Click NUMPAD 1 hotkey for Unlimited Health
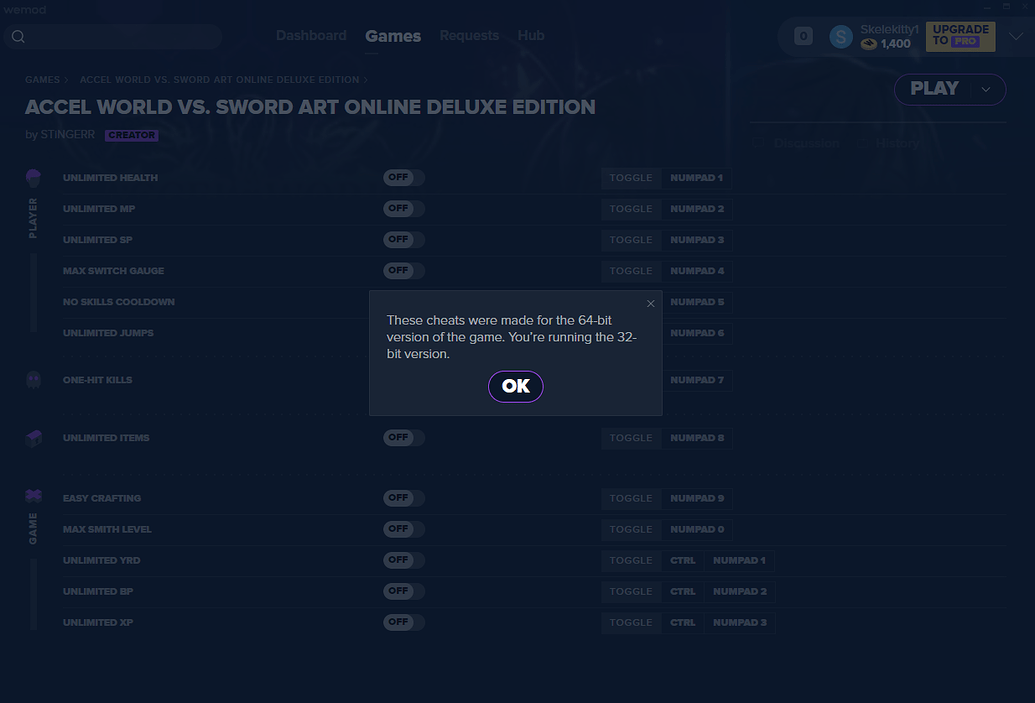The width and height of the screenshot is (1035, 703). pos(696,178)
